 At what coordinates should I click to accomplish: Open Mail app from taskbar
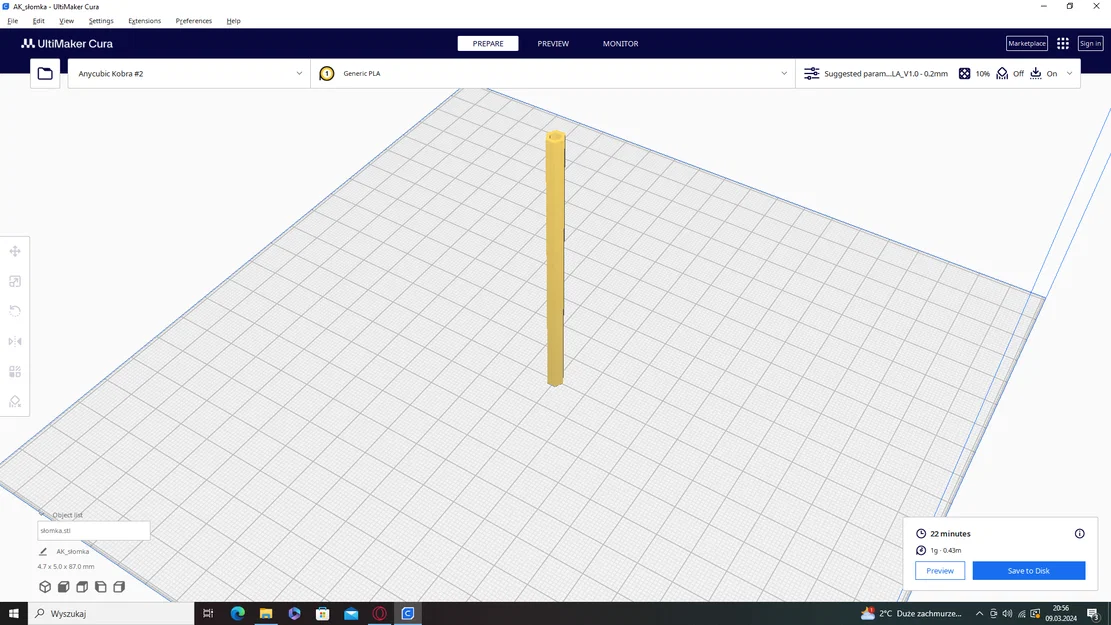click(351, 613)
